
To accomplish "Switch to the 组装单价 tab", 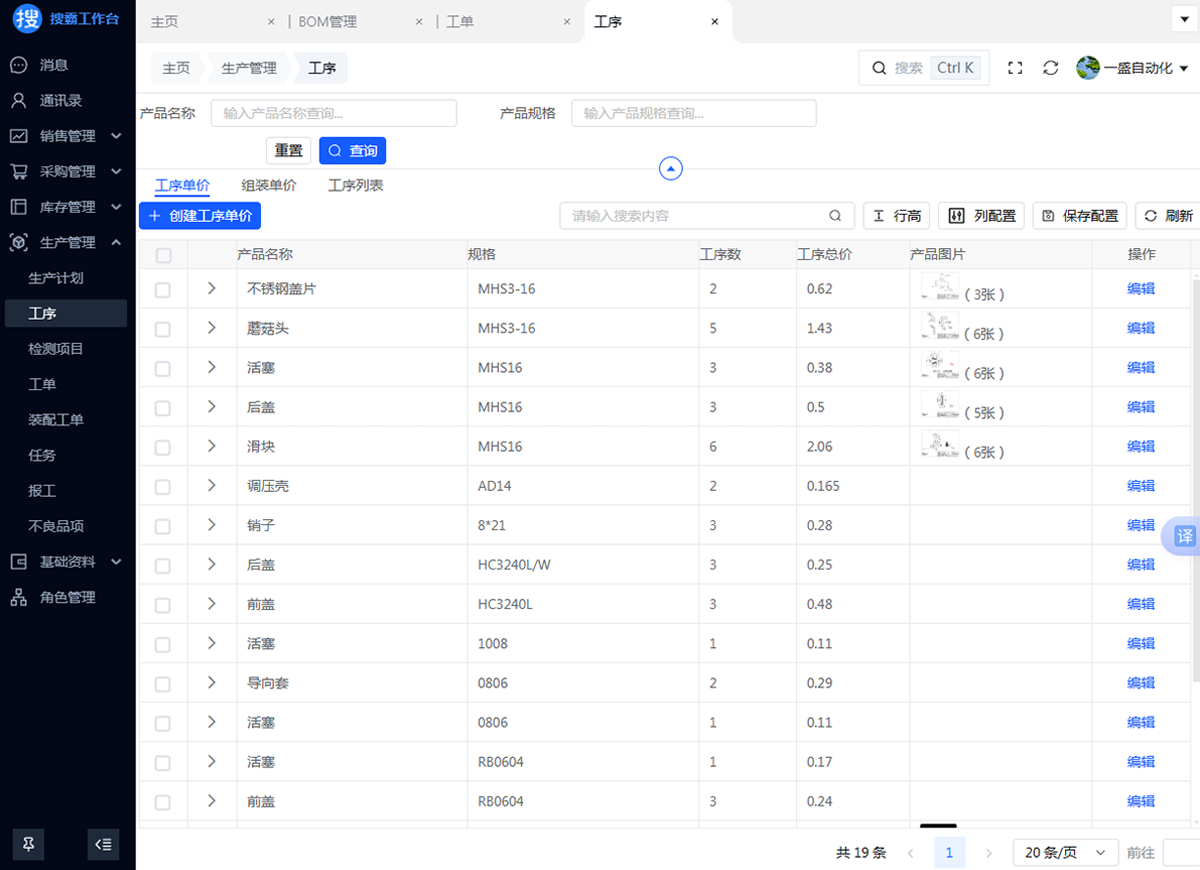I will point(269,185).
